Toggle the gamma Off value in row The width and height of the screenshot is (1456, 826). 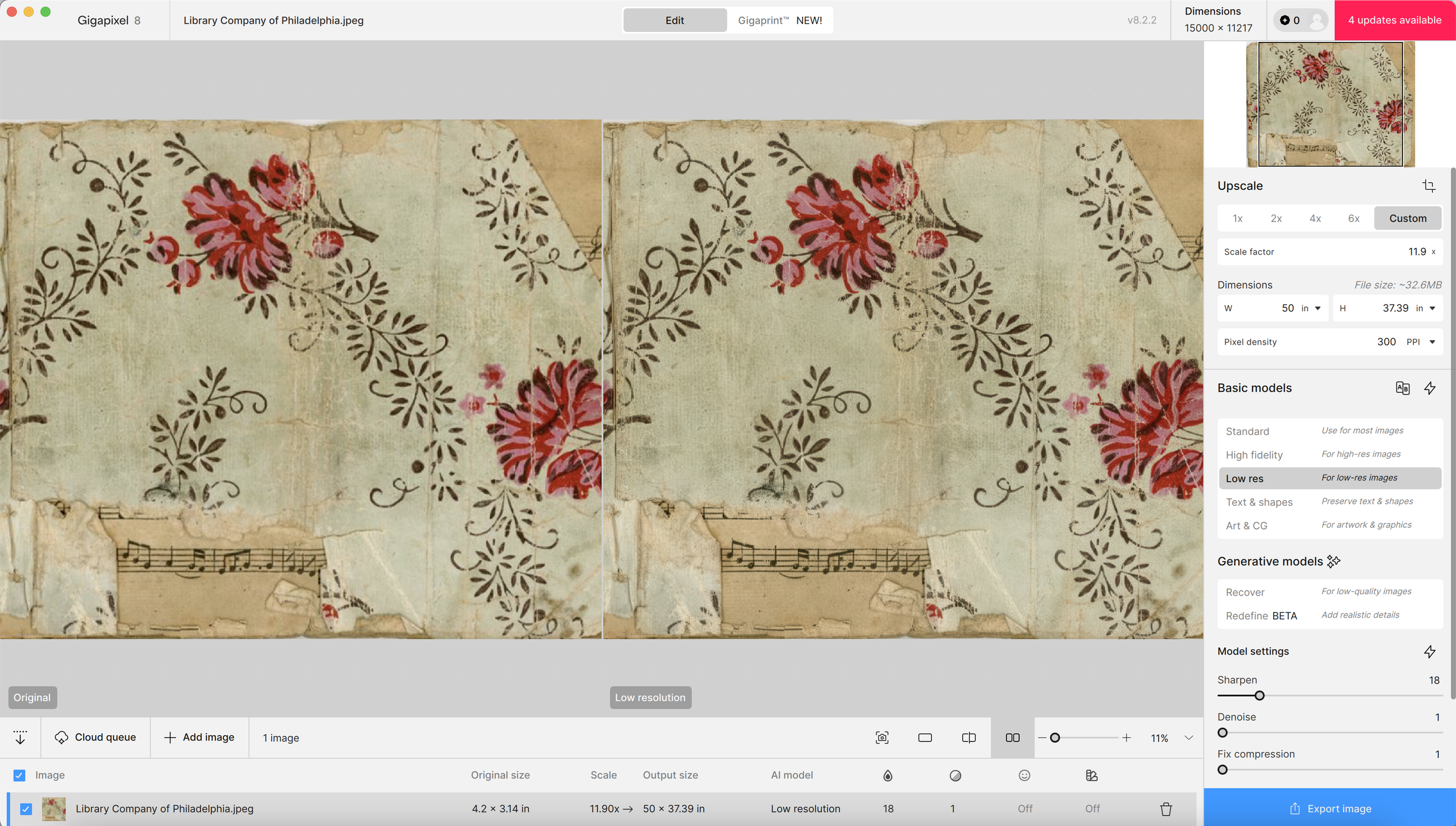point(1093,809)
